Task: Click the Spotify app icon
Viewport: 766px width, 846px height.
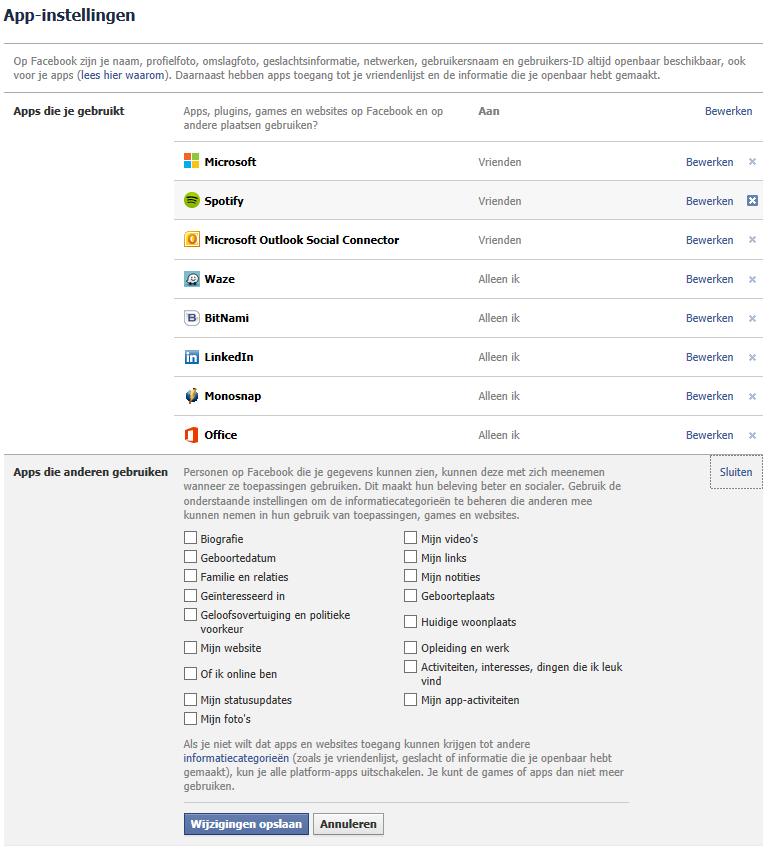Action: 192,200
